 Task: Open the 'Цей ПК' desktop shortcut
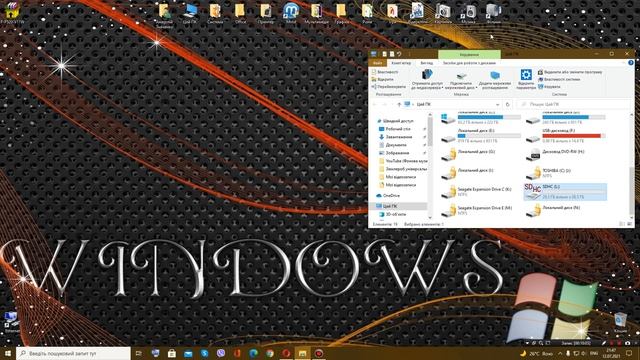tap(190, 13)
